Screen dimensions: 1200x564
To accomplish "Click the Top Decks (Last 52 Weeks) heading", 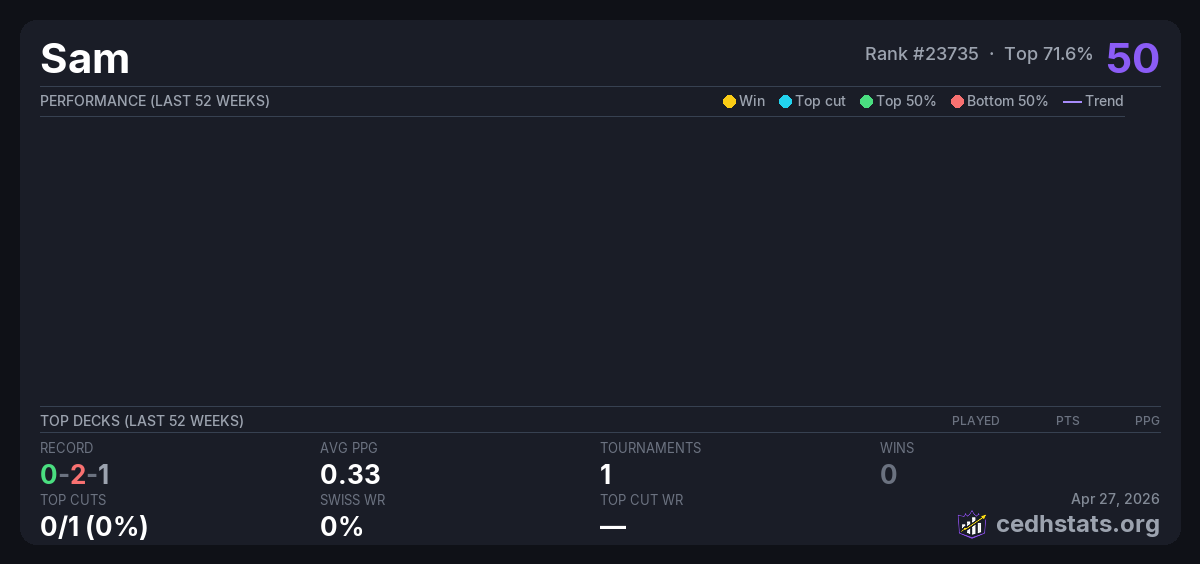I will [x=142, y=421].
